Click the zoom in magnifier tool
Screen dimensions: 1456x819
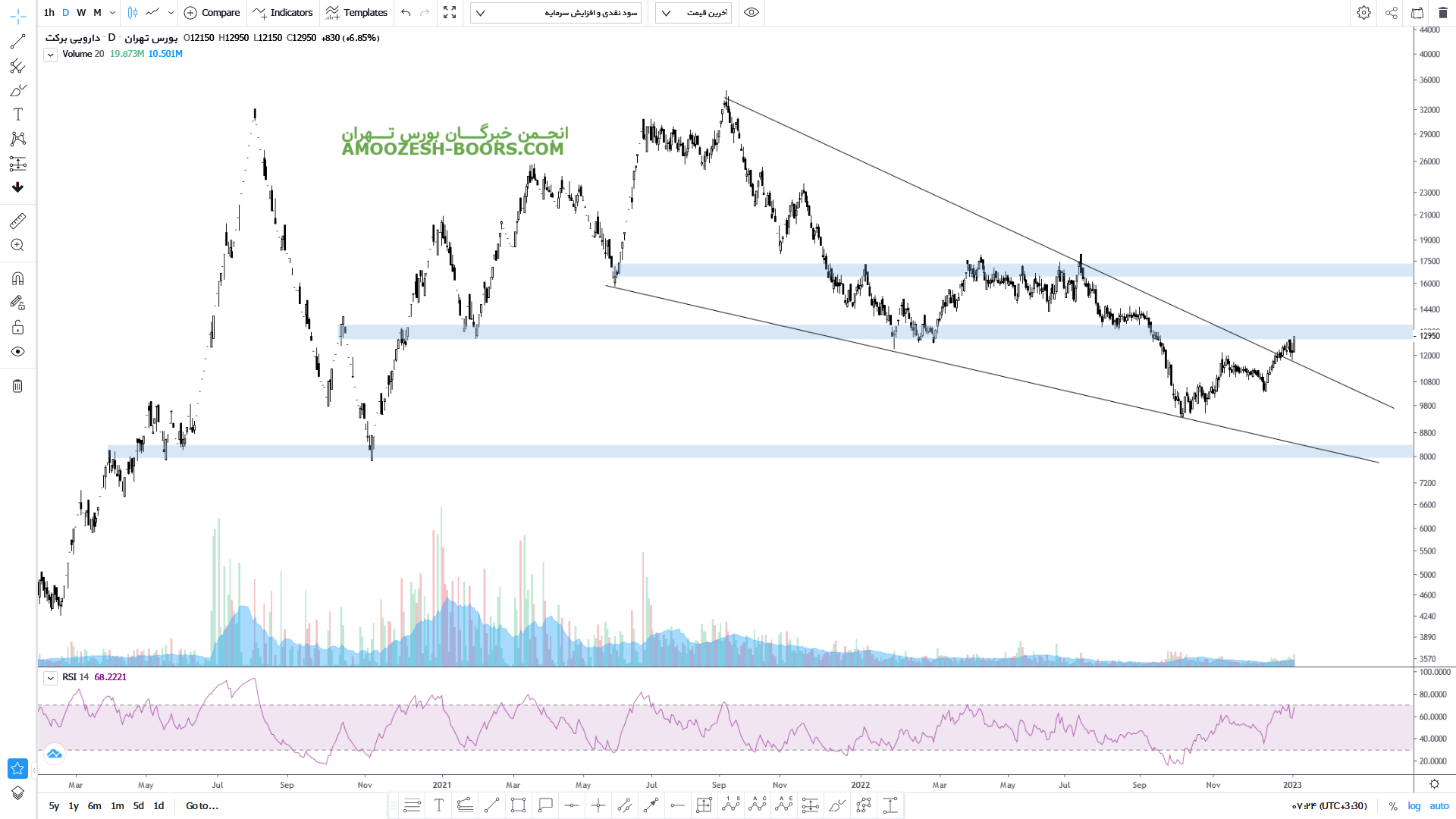coord(17,245)
